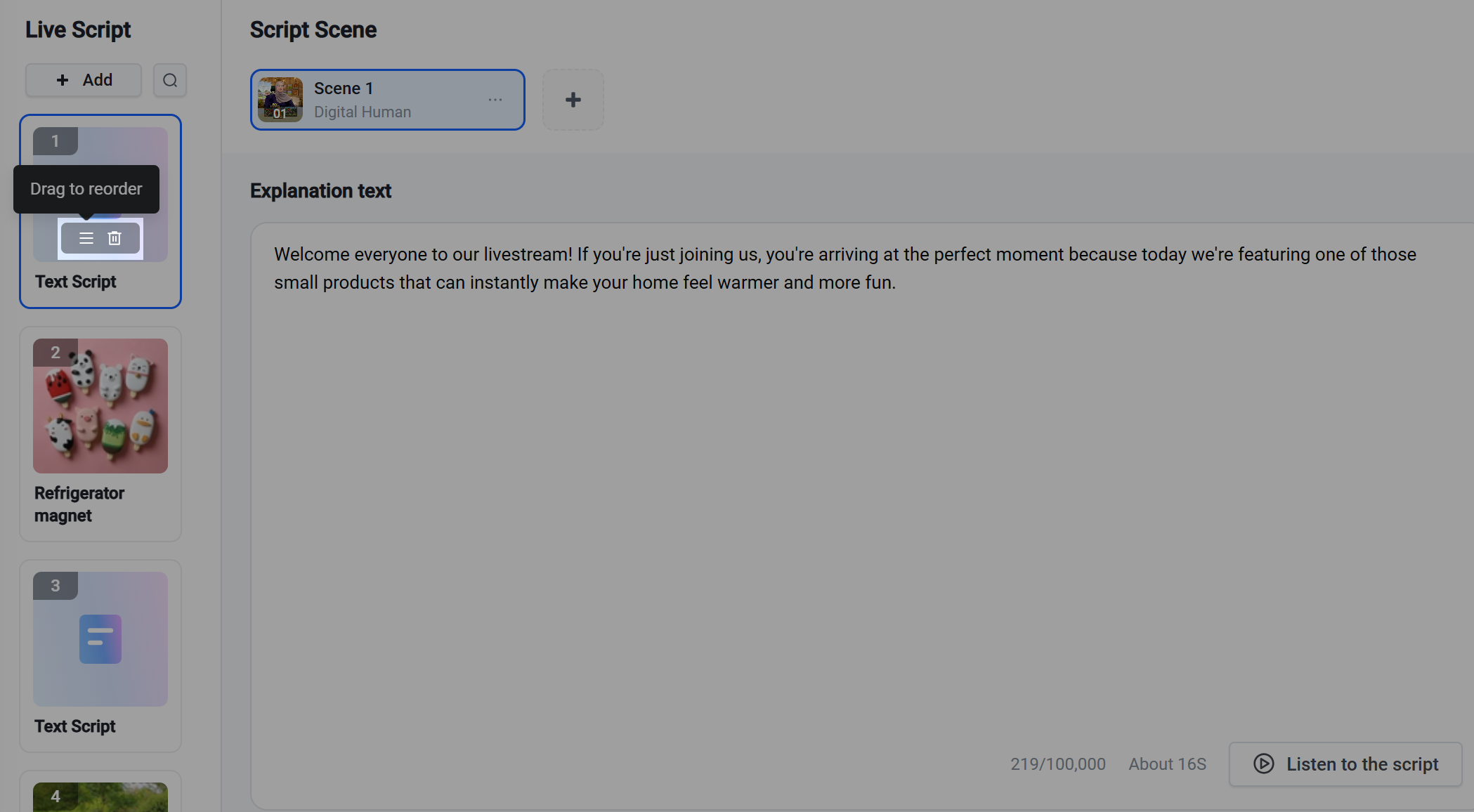Click the number 3 badge on script card

pyautogui.click(x=56, y=586)
